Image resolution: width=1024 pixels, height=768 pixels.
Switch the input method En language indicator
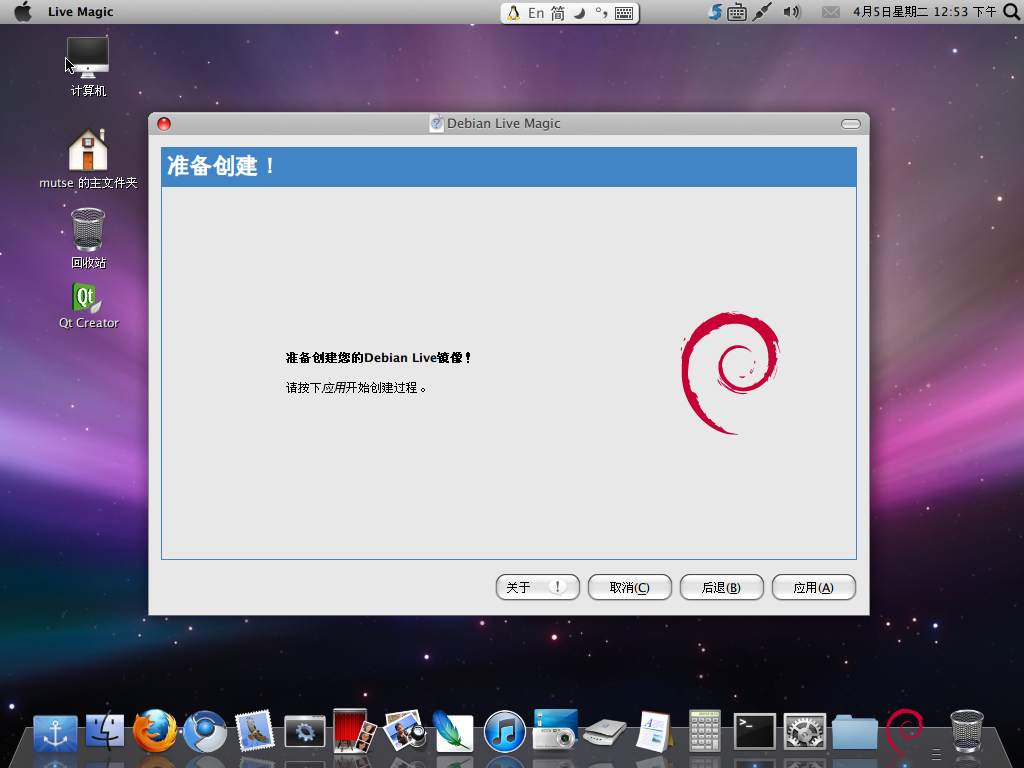pyautogui.click(x=536, y=13)
